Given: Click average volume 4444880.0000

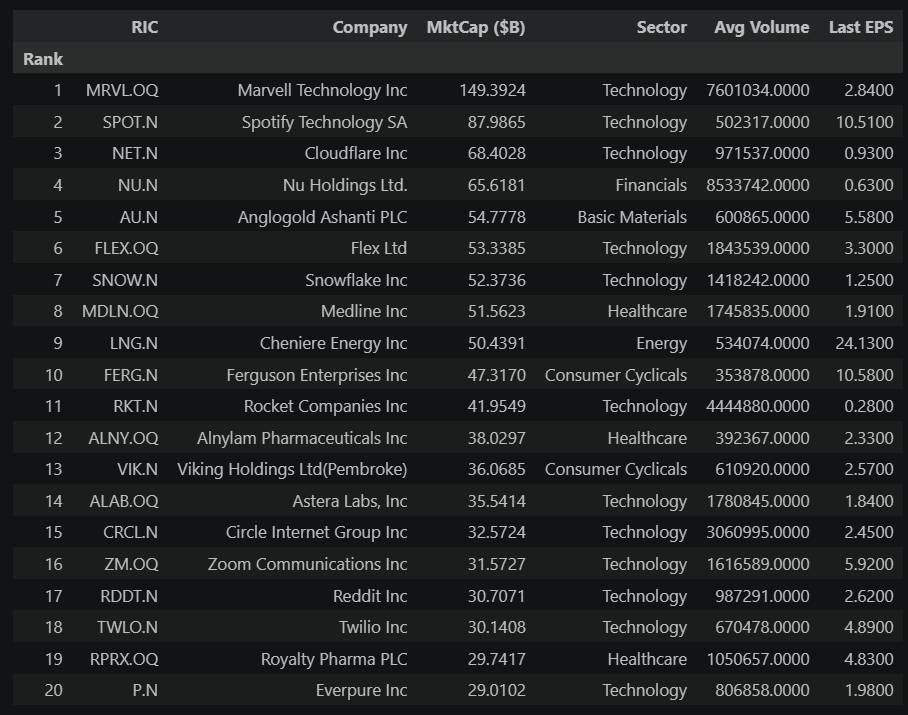Looking at the screenshot, I should (757, 406).
